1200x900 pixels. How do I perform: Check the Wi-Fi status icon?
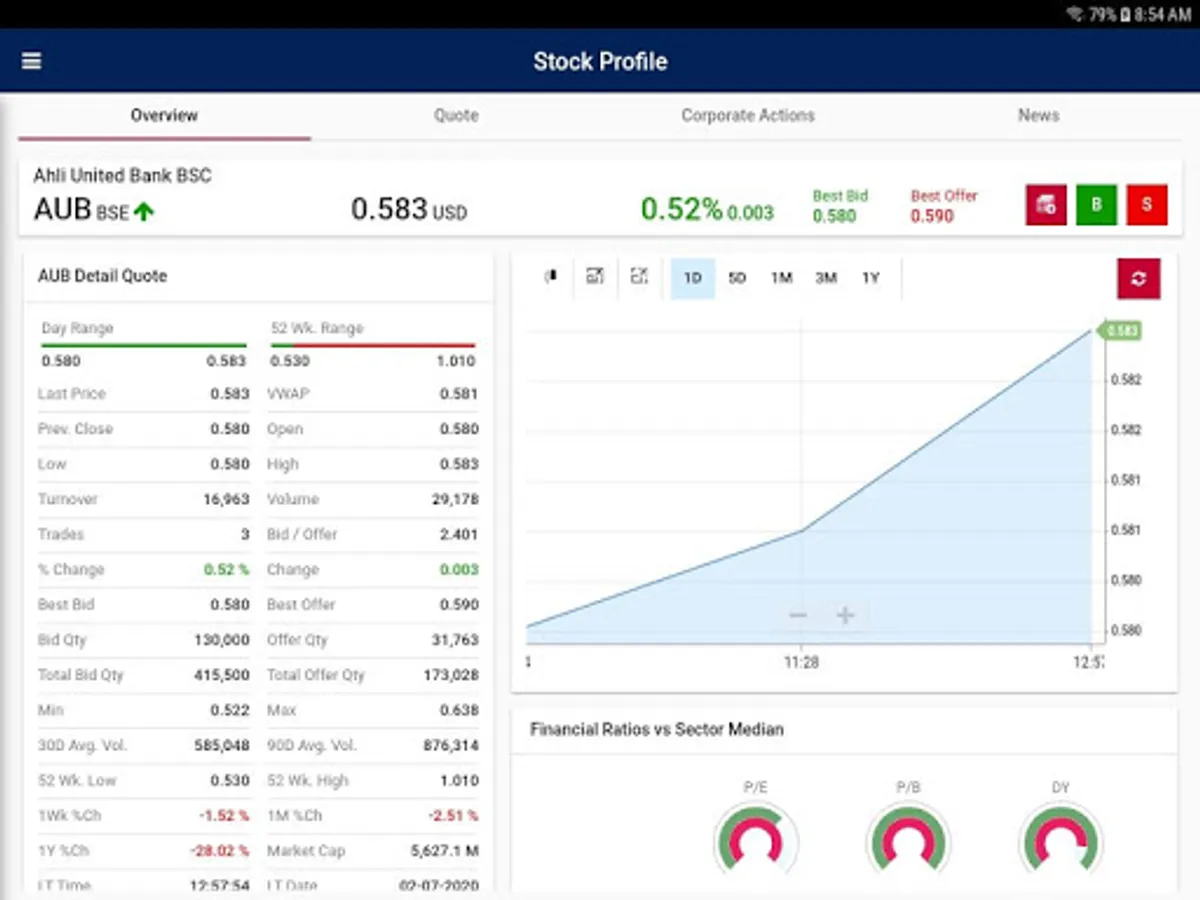pos(1075,14)
